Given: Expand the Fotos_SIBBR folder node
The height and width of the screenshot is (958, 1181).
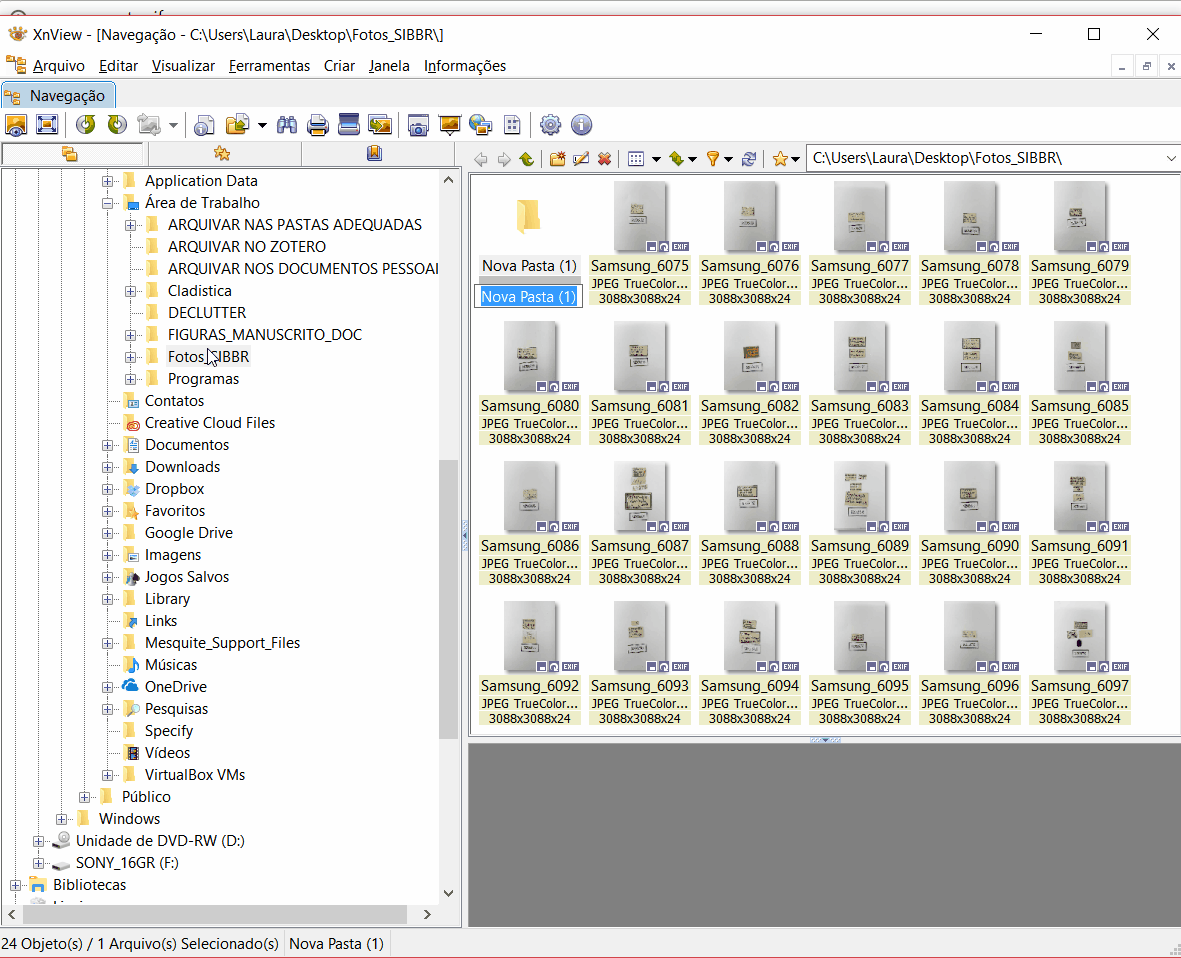Looking at the screenshot, I should 130,357.
